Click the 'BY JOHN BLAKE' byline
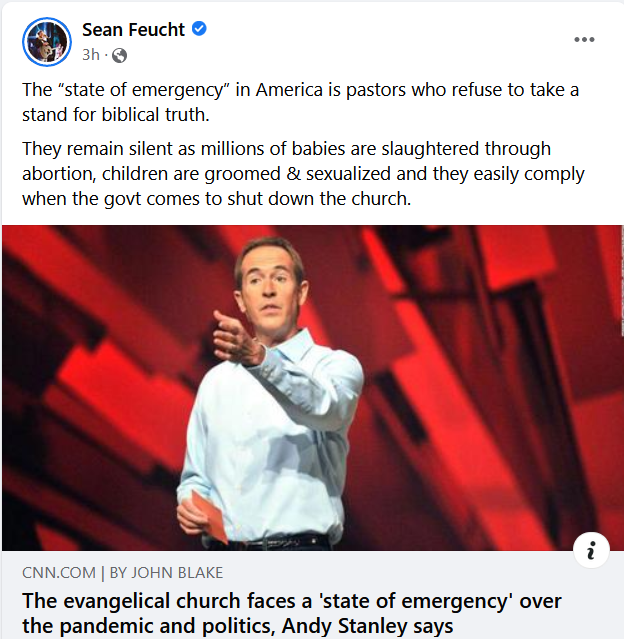 [166, 573]
